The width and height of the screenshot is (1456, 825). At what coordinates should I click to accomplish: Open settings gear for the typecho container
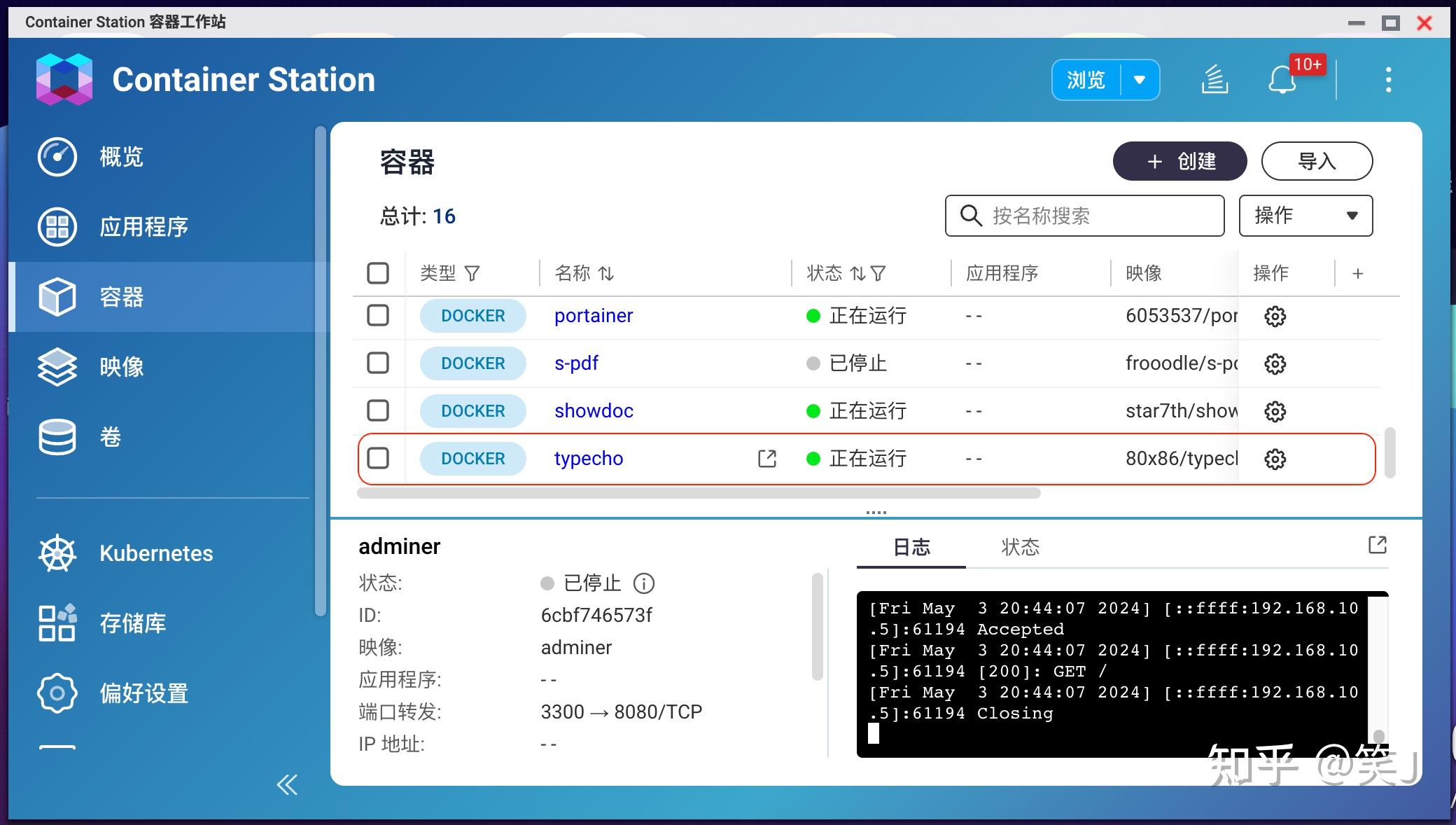click(1275, 459)
